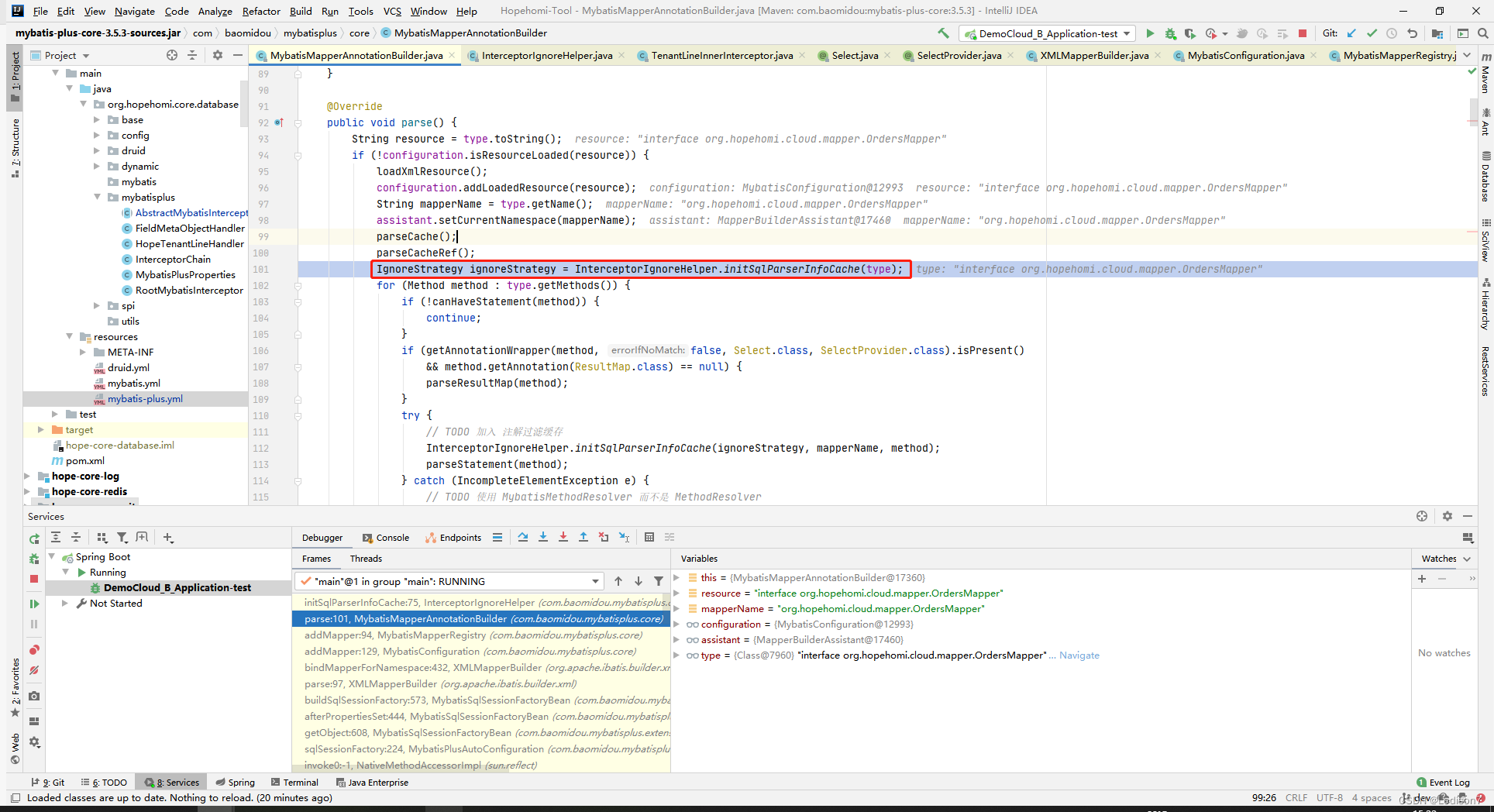Click Add Service plus icon
This screenshot has height=812, width=1494.
click(168, 537)
